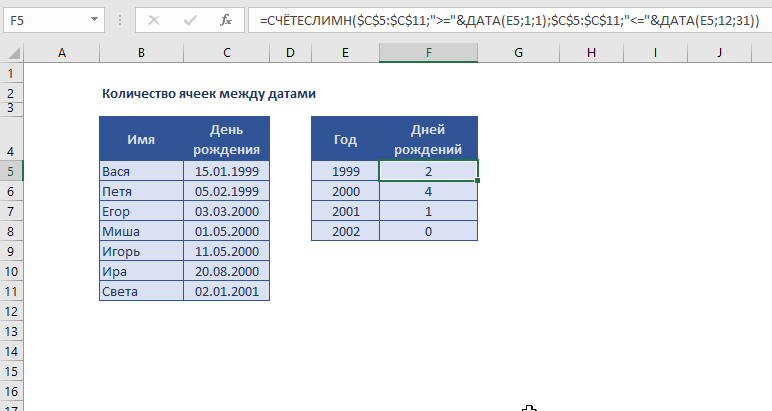Select cell with name 'Света'
The height and width of the screenshot is (411, 772).
click(x=141, y=291)
